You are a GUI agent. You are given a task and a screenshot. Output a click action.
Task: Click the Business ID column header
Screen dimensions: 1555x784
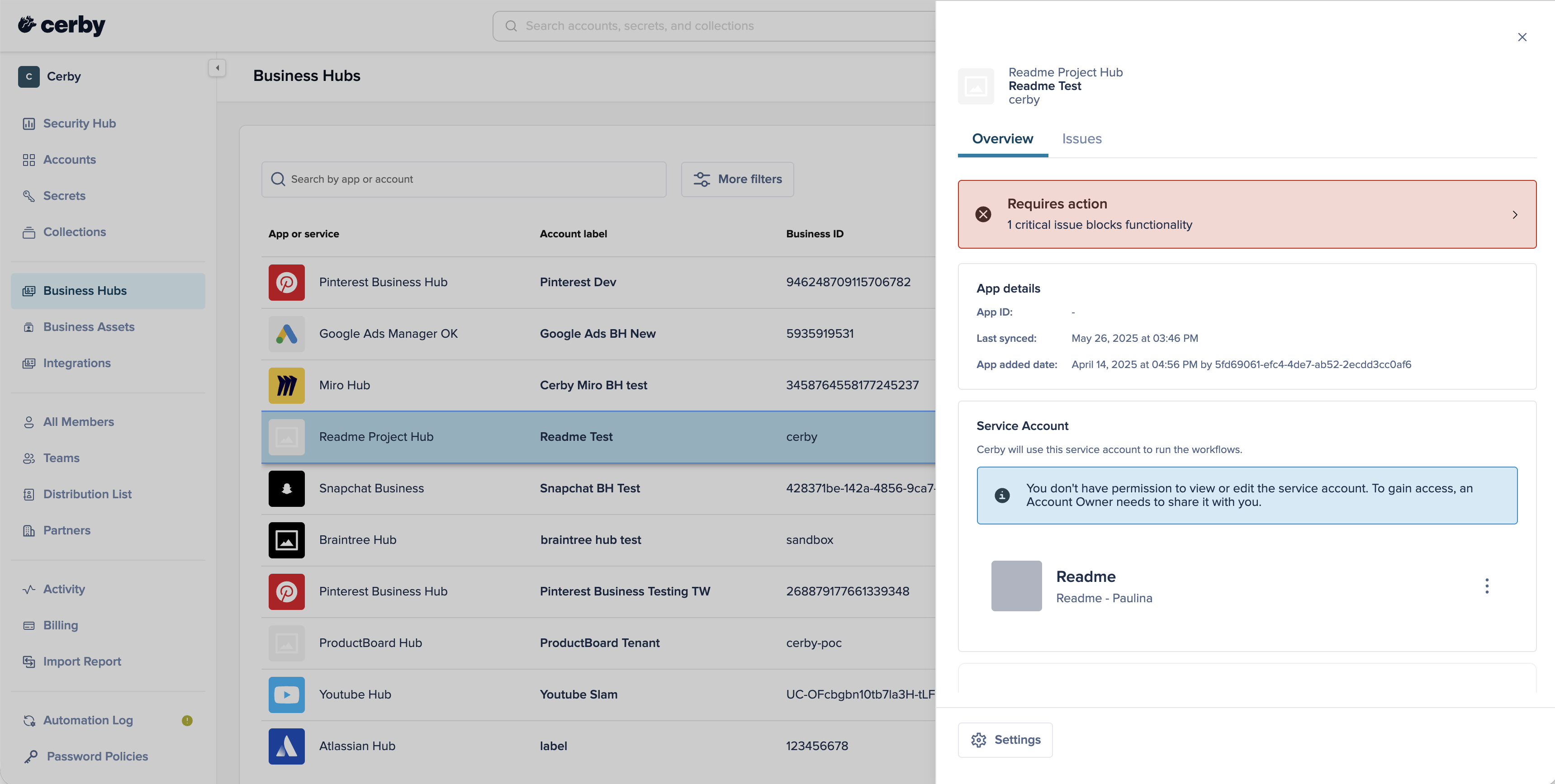[814, 234]
